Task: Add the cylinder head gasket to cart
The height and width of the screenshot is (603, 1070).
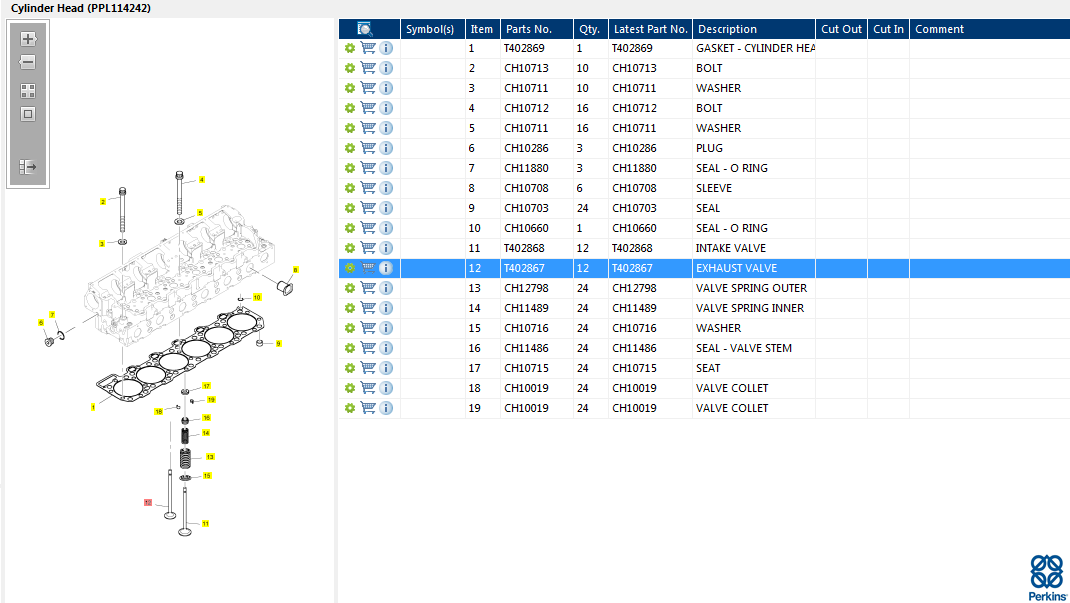Action: tap(368, 48)
